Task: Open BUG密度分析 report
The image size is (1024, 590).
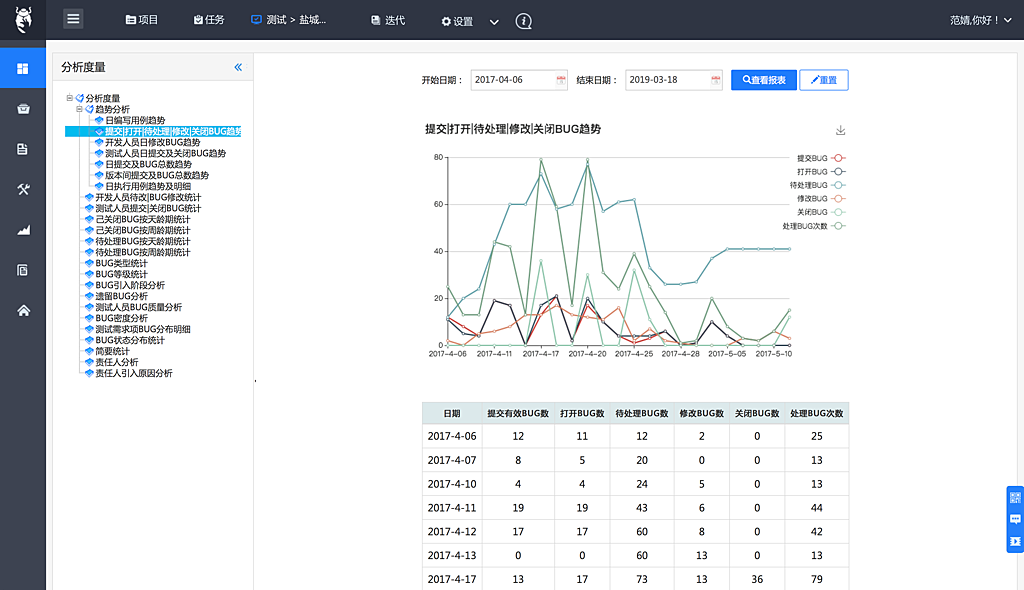Action: point(121,318)
